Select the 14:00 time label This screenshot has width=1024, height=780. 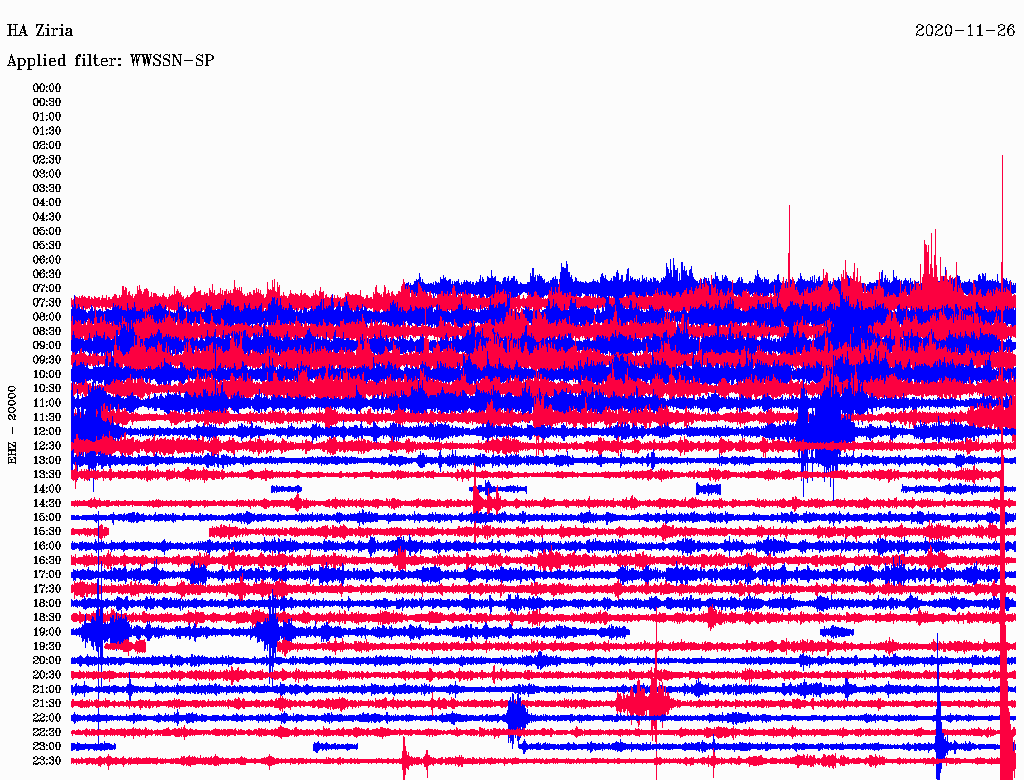tap(47, 489)
